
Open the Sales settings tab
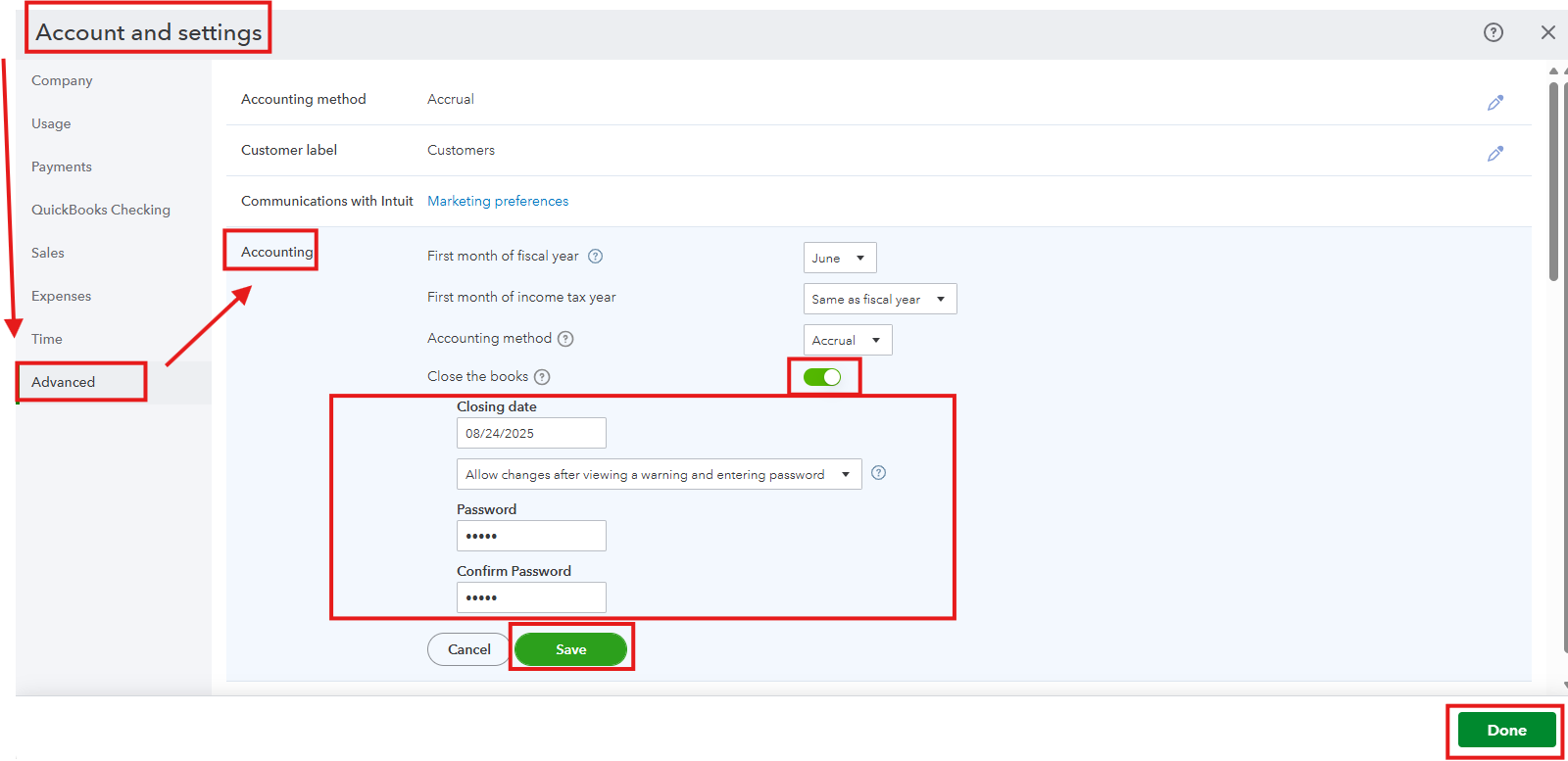[x=47, y=253]
